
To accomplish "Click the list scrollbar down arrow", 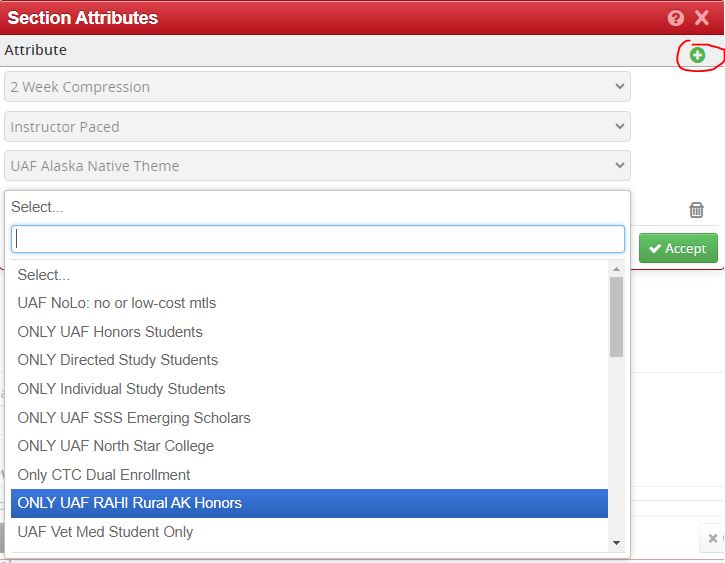I will (616, 543).
